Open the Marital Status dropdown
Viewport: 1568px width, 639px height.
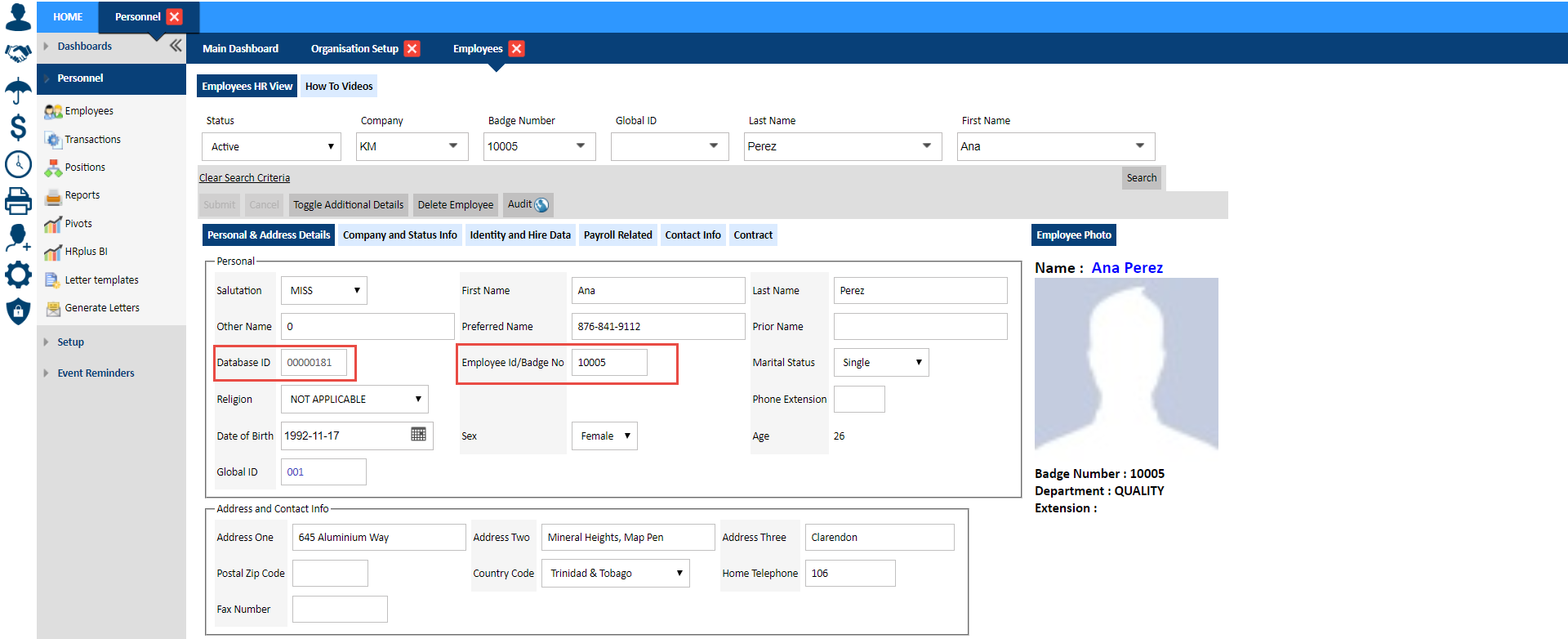pyautogui.click(x=881, y=362)
